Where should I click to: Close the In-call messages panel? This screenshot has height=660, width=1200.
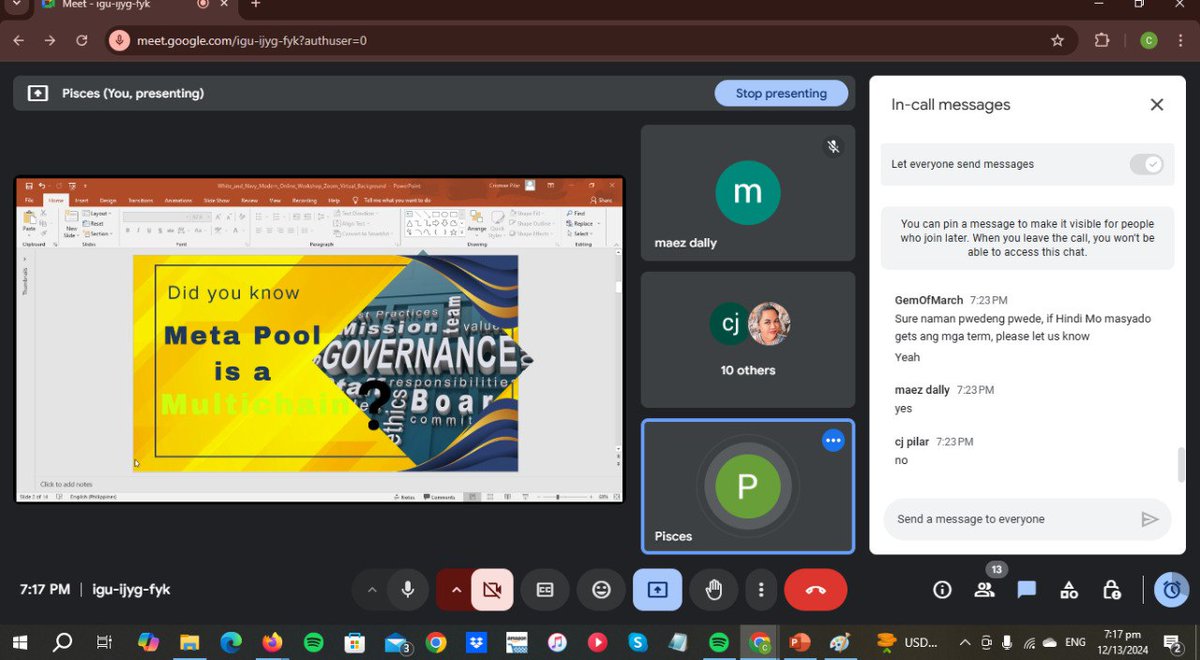pyautogui.click(x=1156, y=105)
